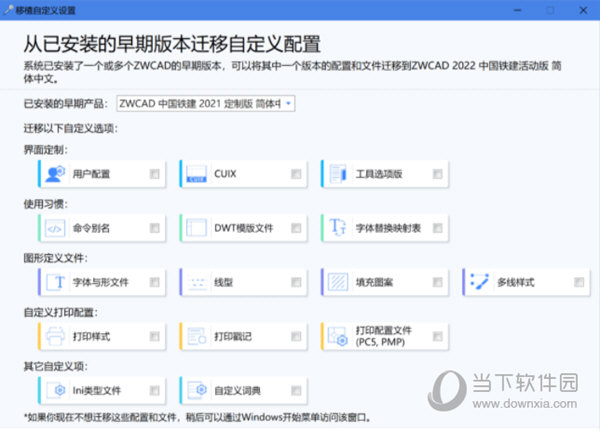600x431 pixels.
Task: Click the 自定义词典 label
Action: coord(237,390)
